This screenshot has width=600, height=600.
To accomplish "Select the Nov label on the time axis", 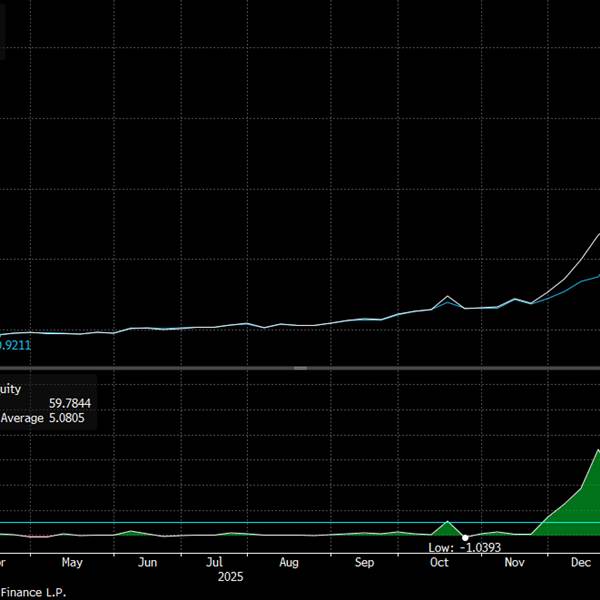I will point(514,563).
